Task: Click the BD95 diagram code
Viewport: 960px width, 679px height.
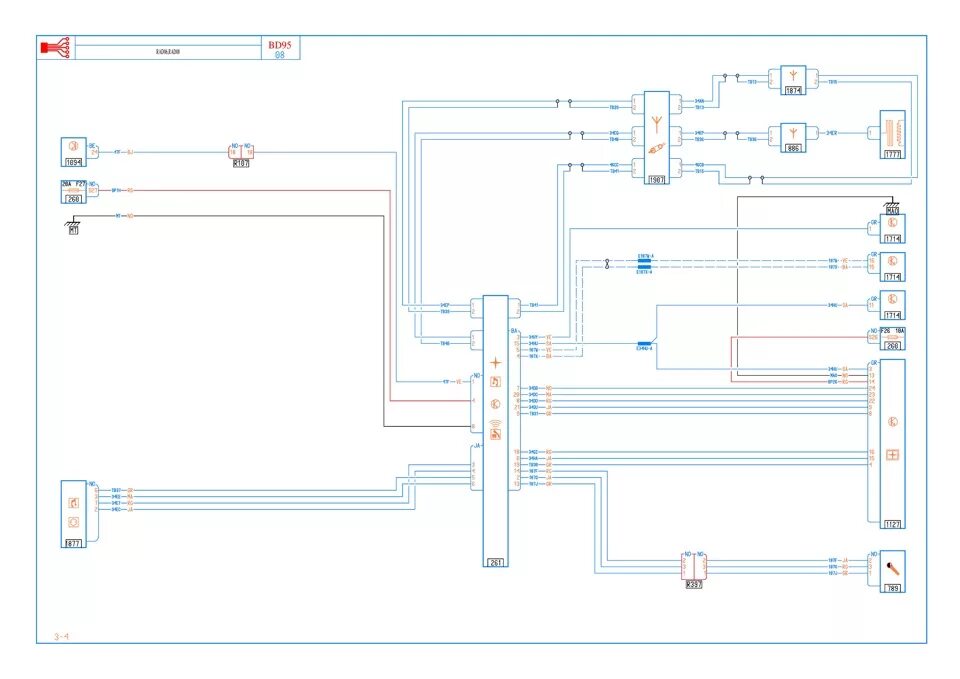Action: [280, 45]
